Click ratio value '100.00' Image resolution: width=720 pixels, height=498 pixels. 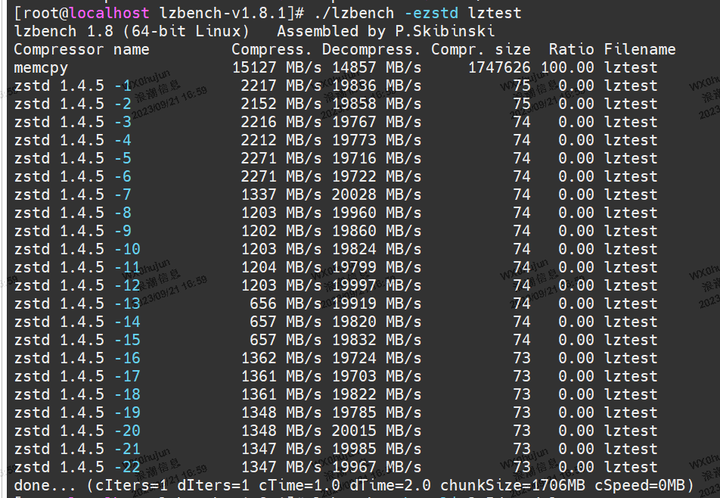coord(567,68)
